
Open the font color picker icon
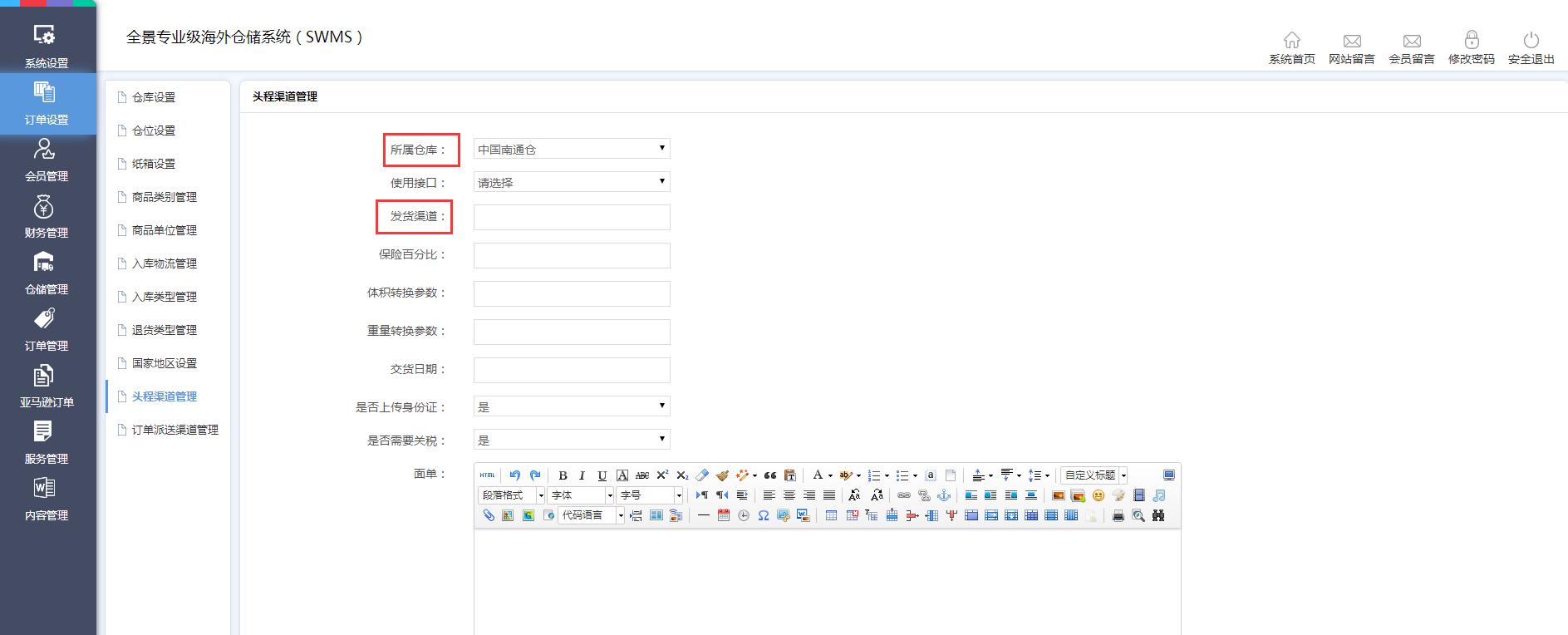[818, 475]
